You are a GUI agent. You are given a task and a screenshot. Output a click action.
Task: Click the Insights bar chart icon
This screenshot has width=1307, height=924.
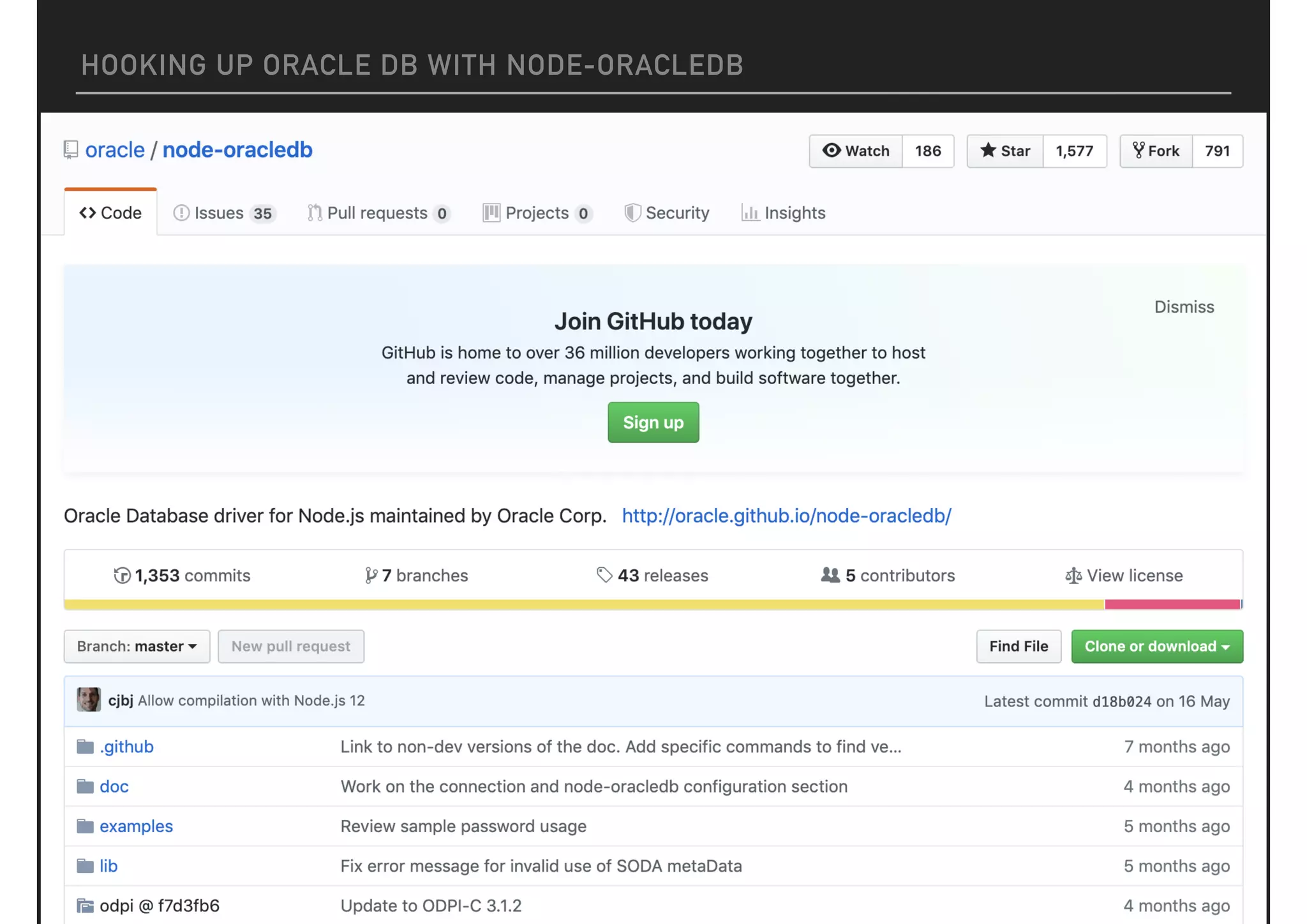click(x=750, y=212)
